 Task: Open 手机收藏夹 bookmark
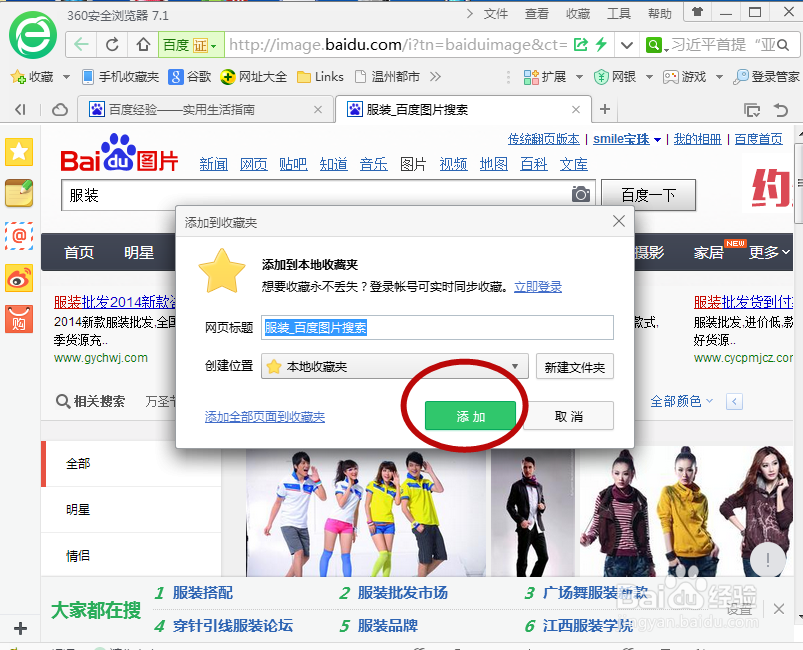coord(121,77)
